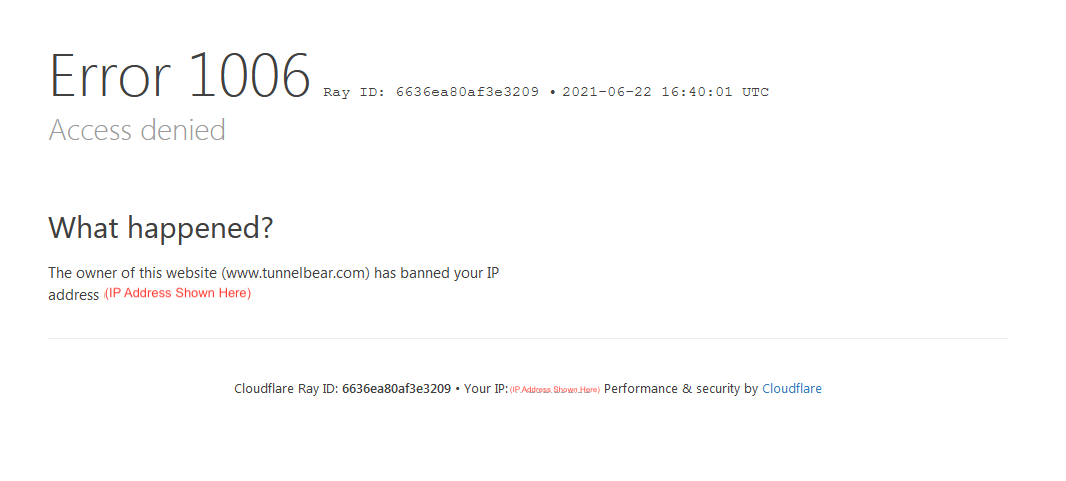Click the bullet separator in the footer line

point(458,389)
